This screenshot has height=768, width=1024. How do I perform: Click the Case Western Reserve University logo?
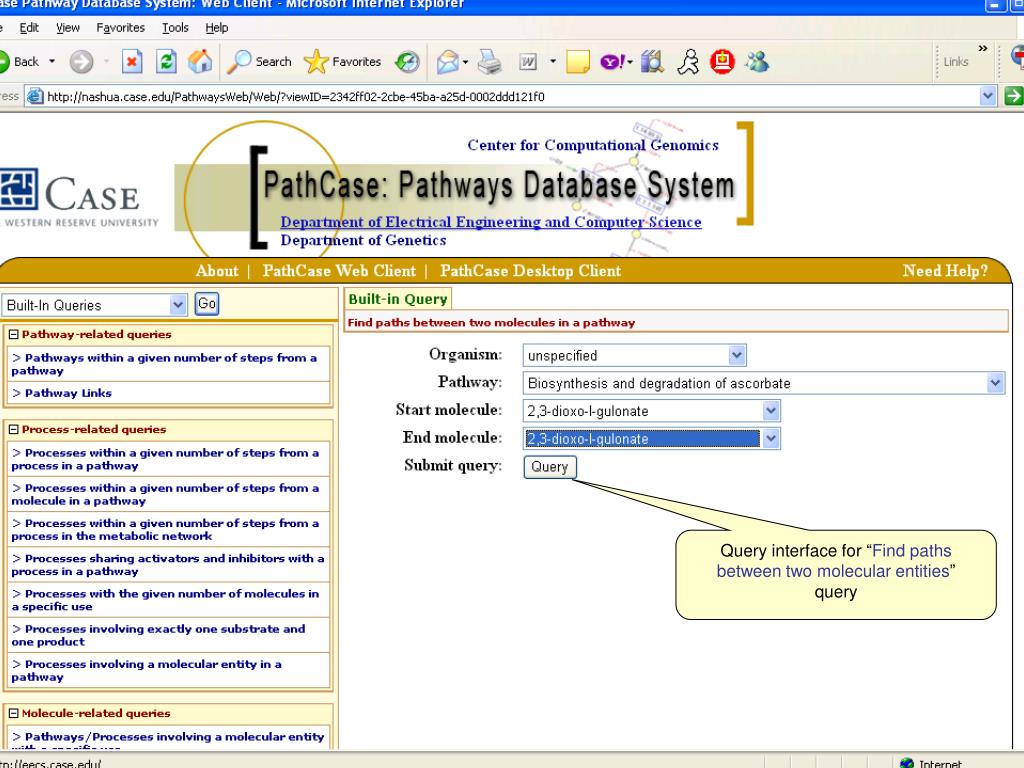79,198
